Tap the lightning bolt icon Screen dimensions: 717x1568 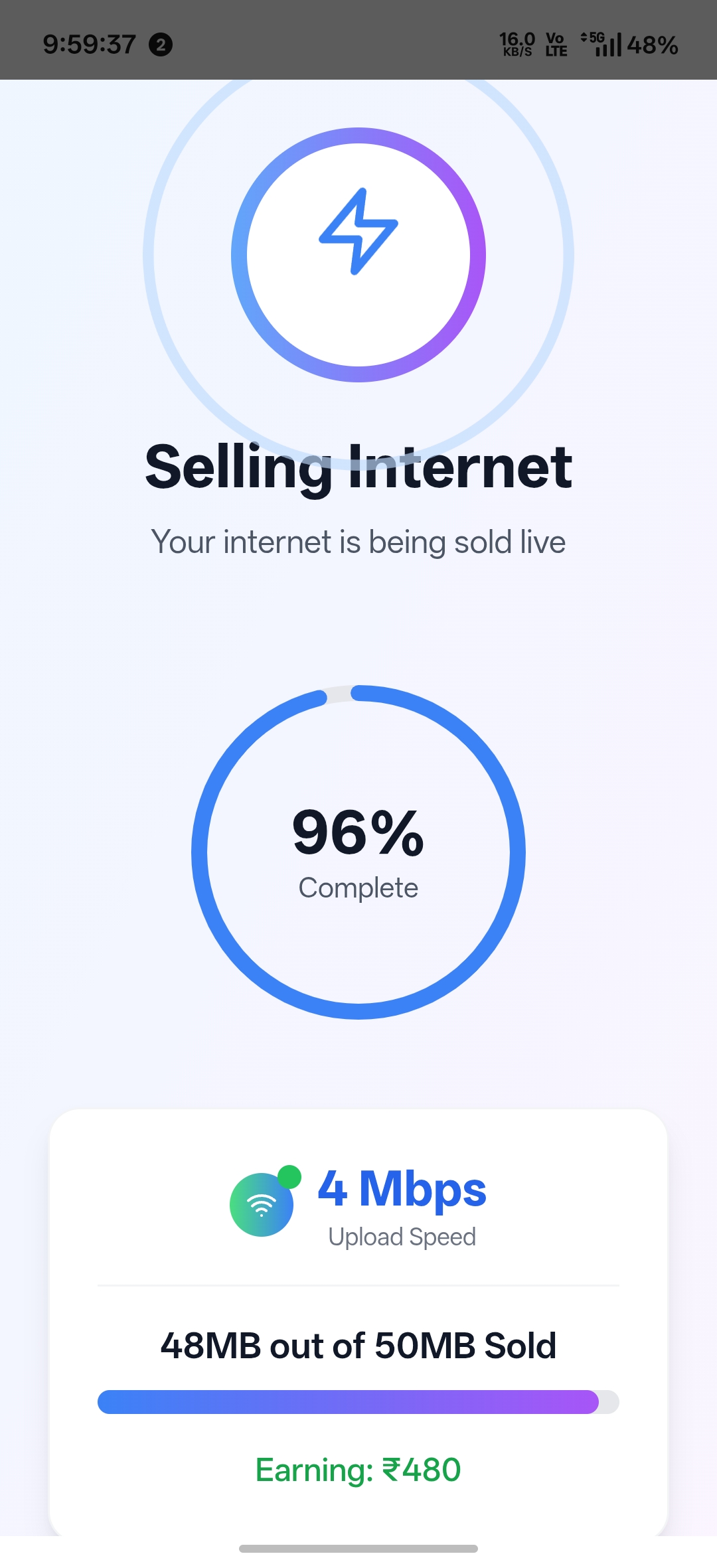[358, 231]
